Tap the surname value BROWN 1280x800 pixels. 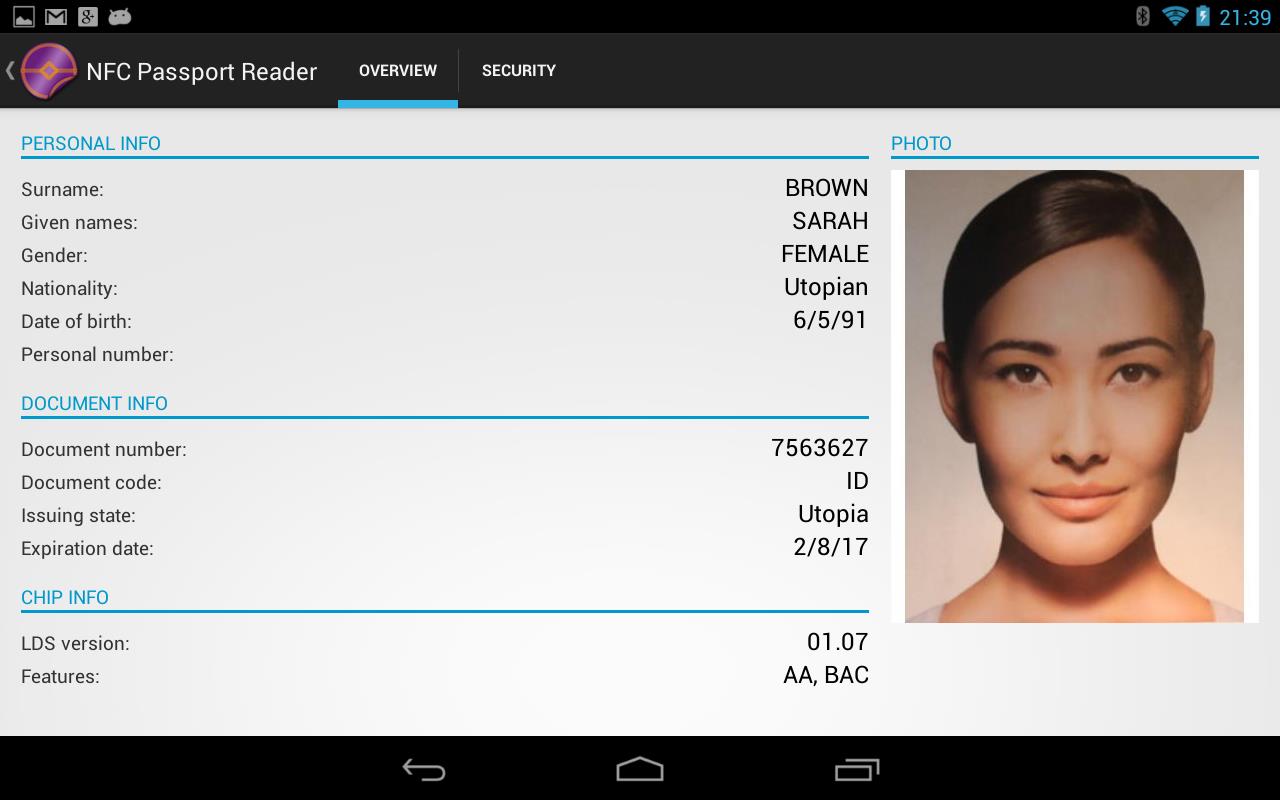(x=826, y=188)
